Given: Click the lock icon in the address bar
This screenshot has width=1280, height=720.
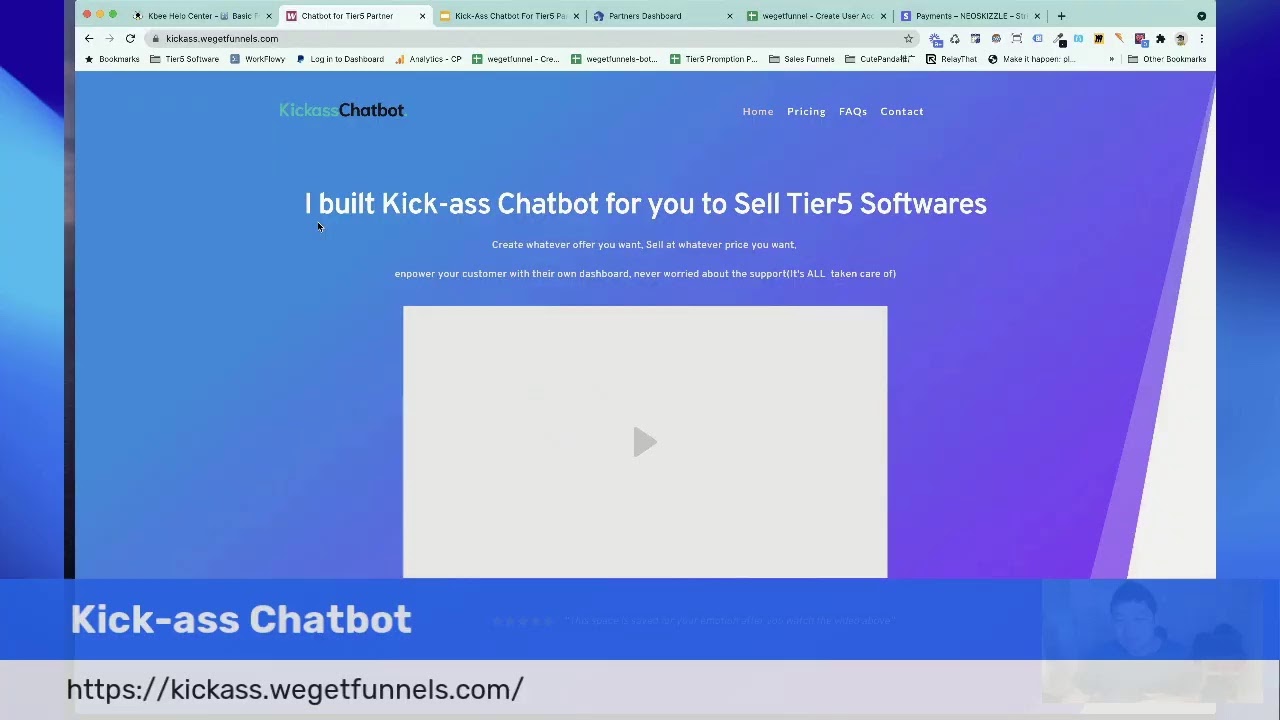Looking at the screenshot, I should 155,38.
